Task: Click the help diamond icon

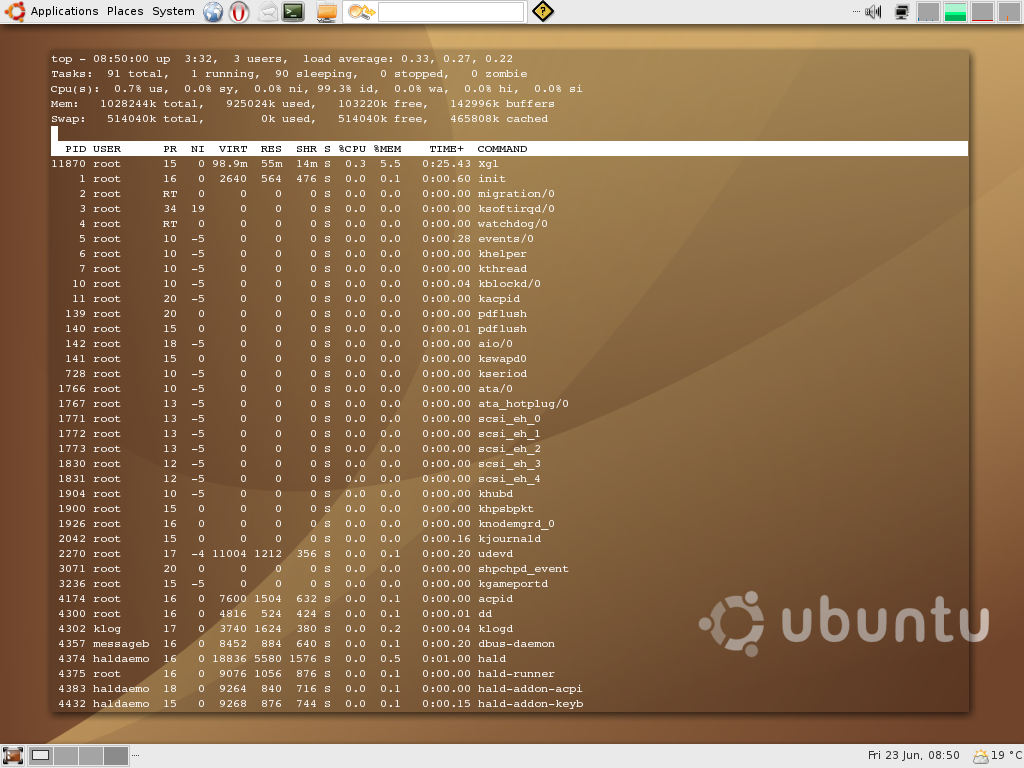Action: coord(545,11)
